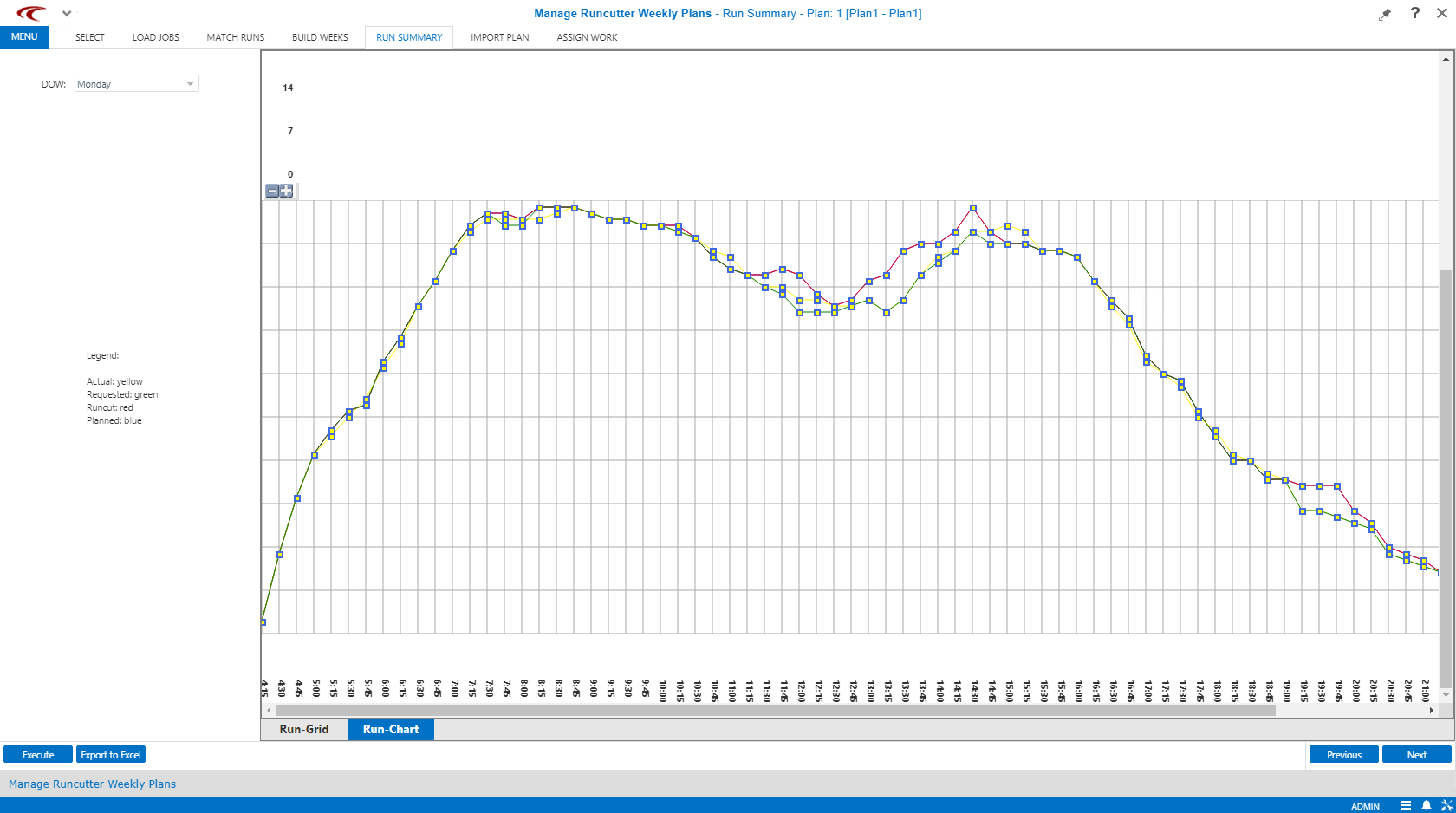Open the MENU tab

(23, 36)
